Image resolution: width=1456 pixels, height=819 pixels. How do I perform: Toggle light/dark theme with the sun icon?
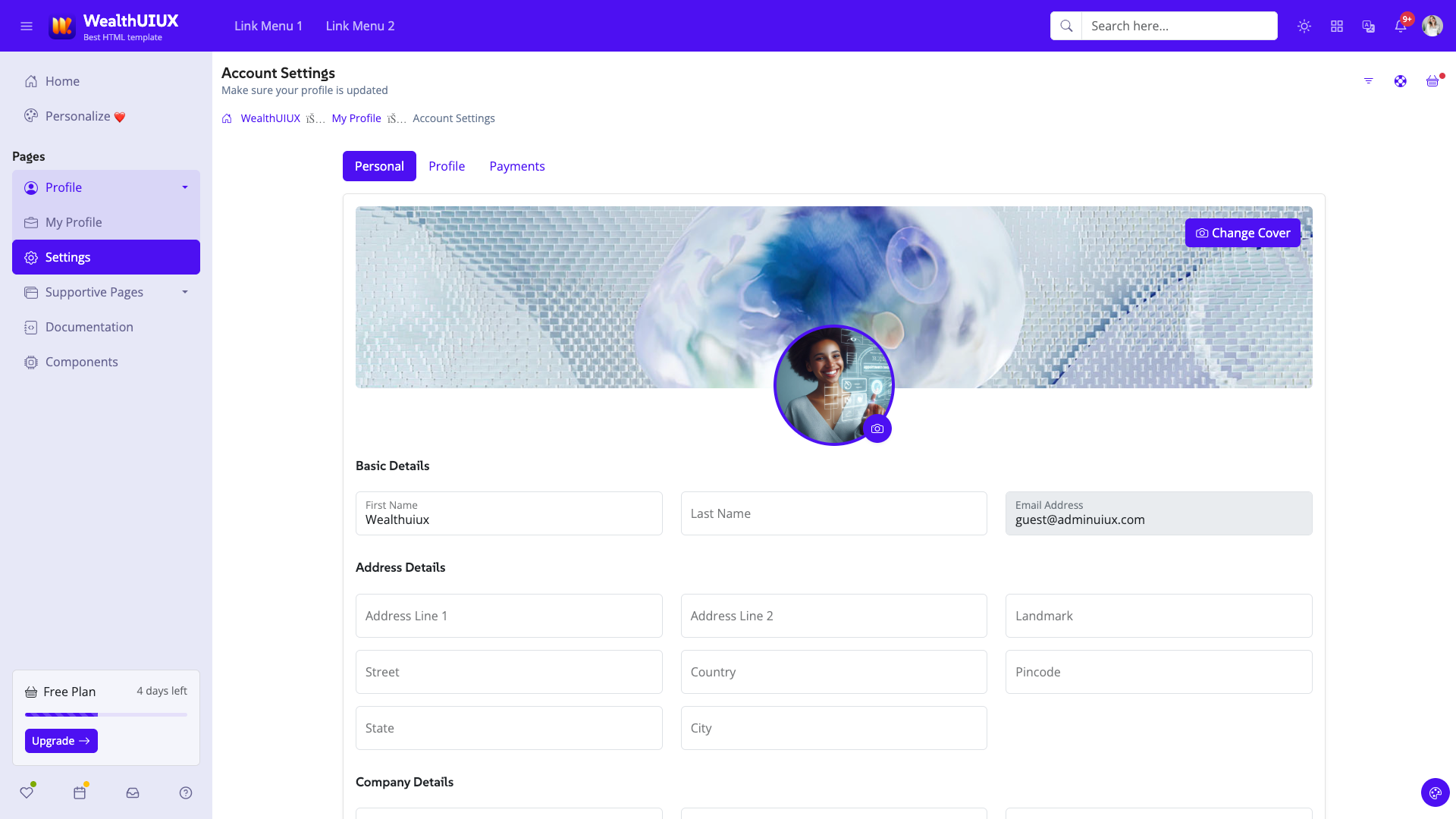click(x=1304, y=26)
